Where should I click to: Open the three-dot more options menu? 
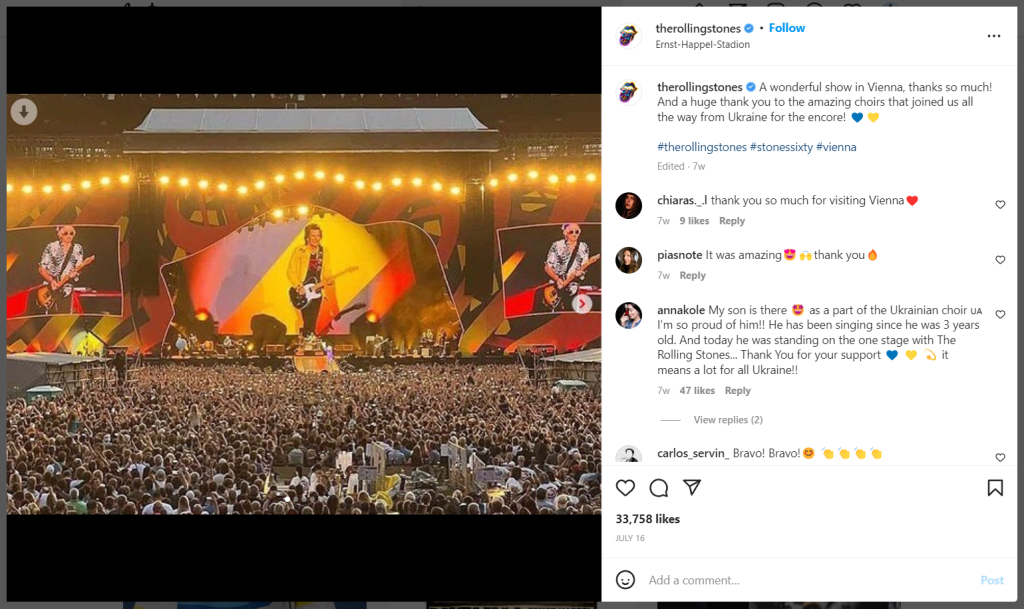[993, 36]
